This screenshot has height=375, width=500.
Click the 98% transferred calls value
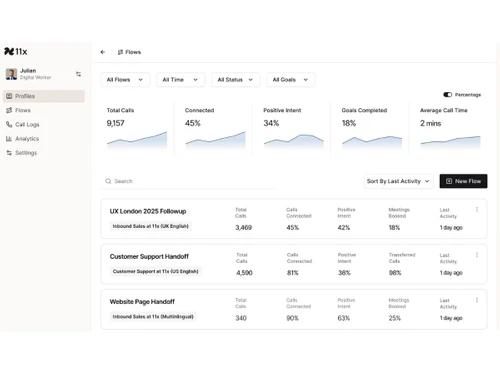click(x=395, y=273)
